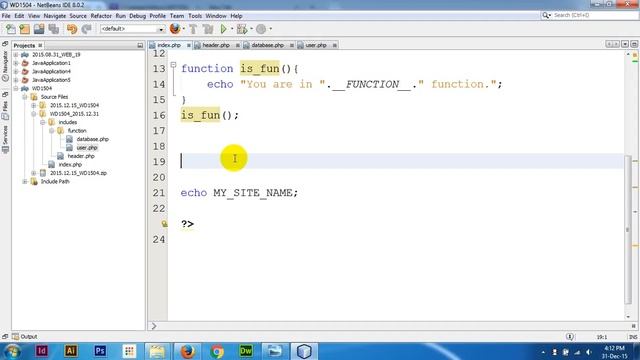Open Google Chrome from the taskbar
Image resolution: width=640 pixels, height=360 pixels.
[217, 351]
